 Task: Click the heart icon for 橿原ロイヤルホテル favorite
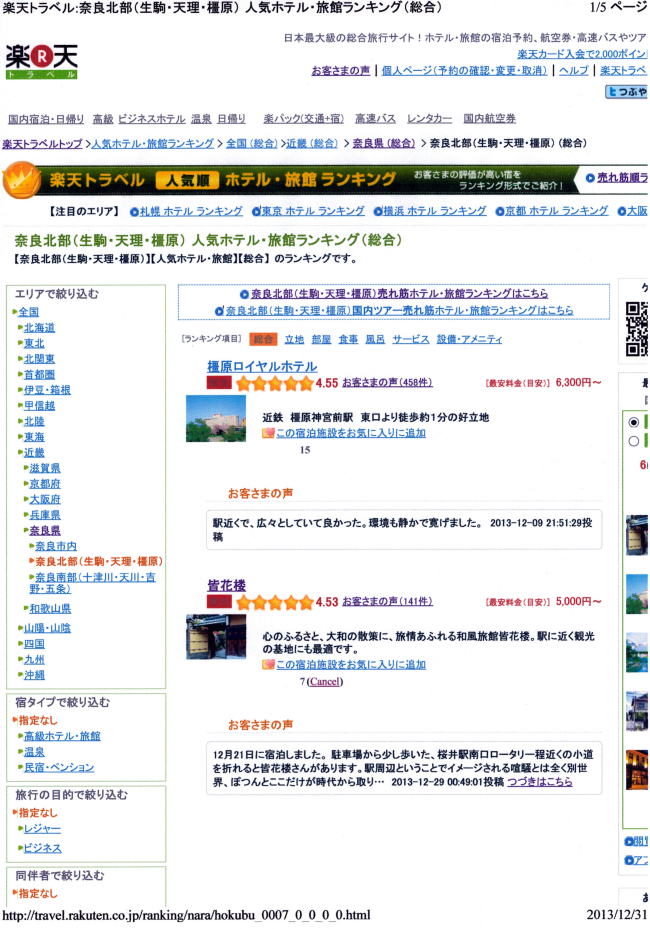click(268, 433)
